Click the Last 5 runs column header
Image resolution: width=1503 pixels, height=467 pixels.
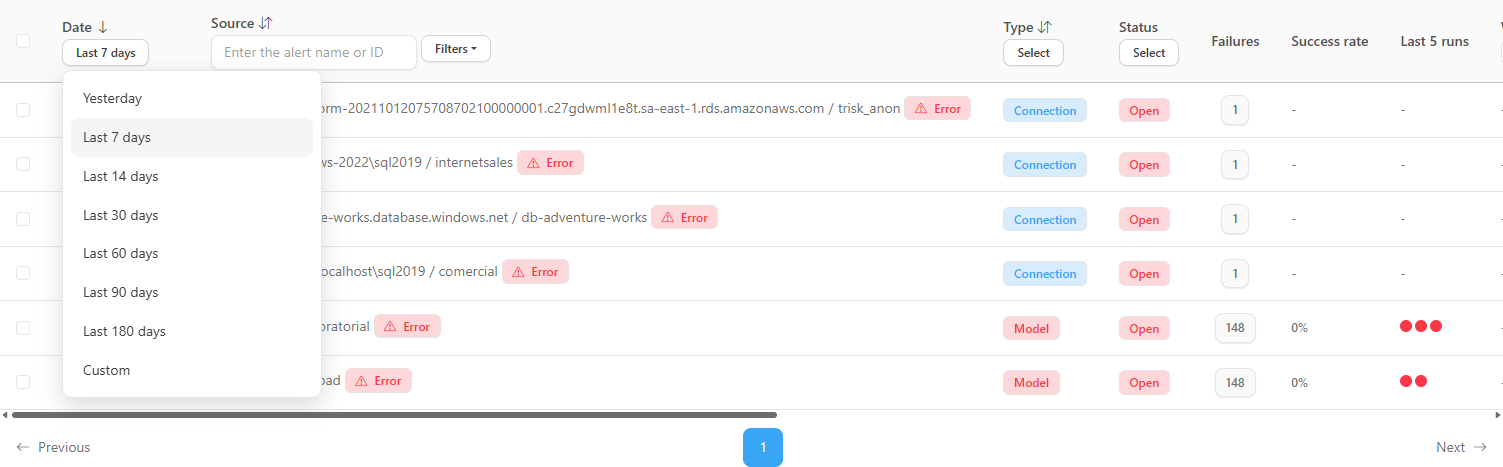pos(1434,41)
